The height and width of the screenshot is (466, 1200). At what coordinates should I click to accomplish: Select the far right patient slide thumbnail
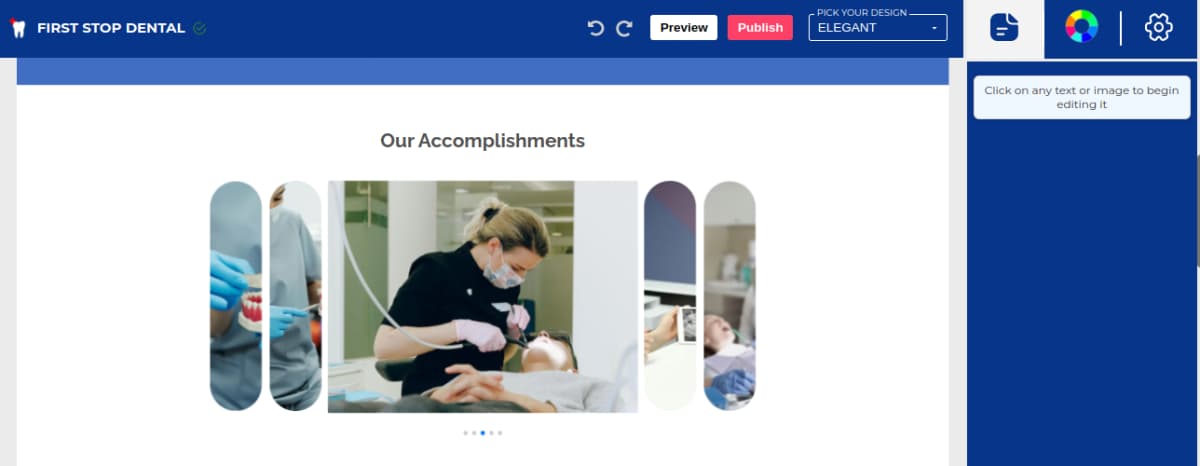(x=729, y=296)
